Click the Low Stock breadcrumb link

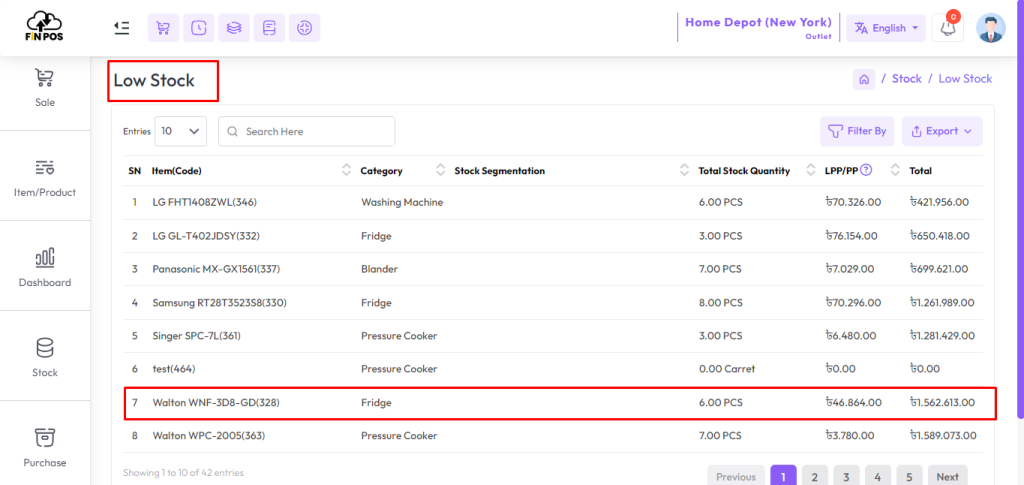965,79
